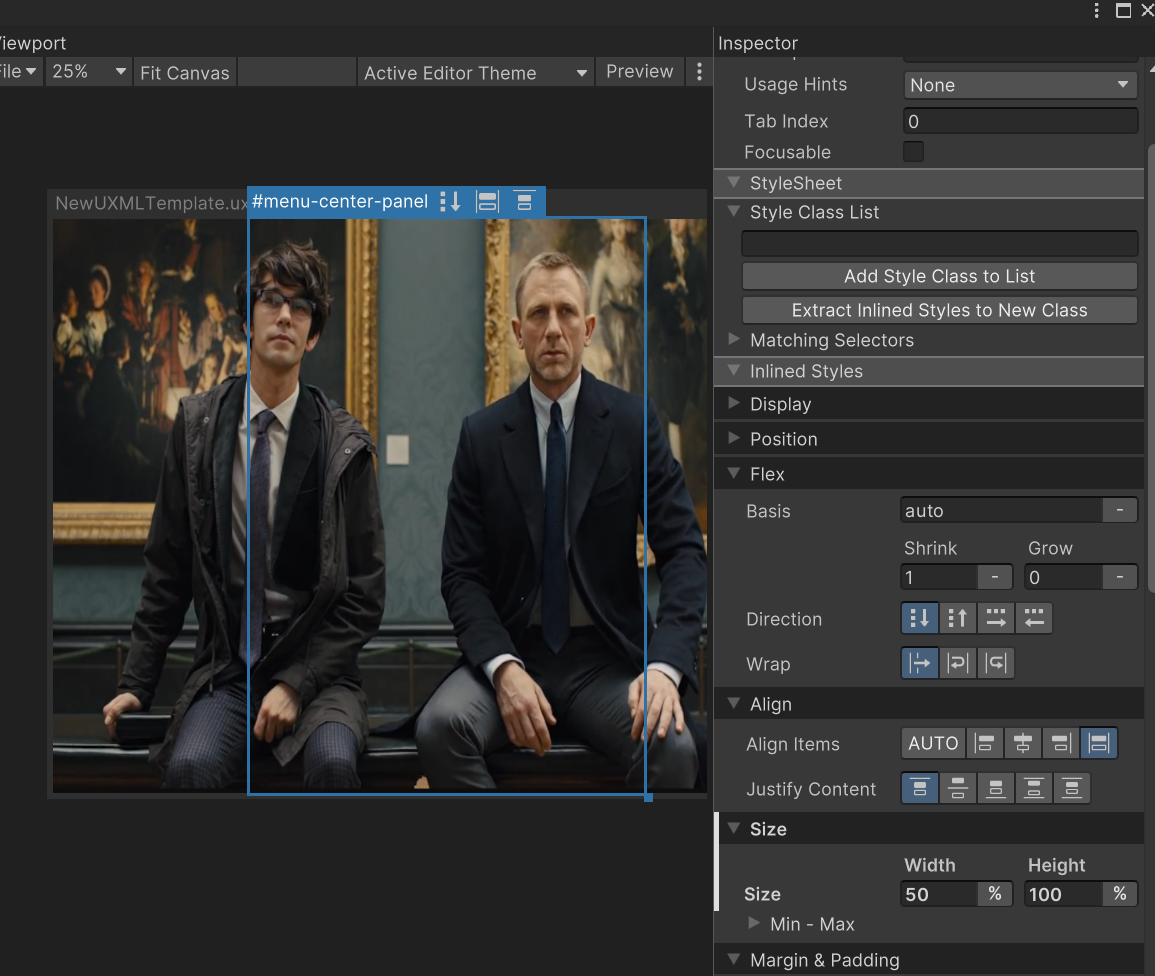Collapse the Size section
Screen dimensions: 1155x976
pos(734,828)
